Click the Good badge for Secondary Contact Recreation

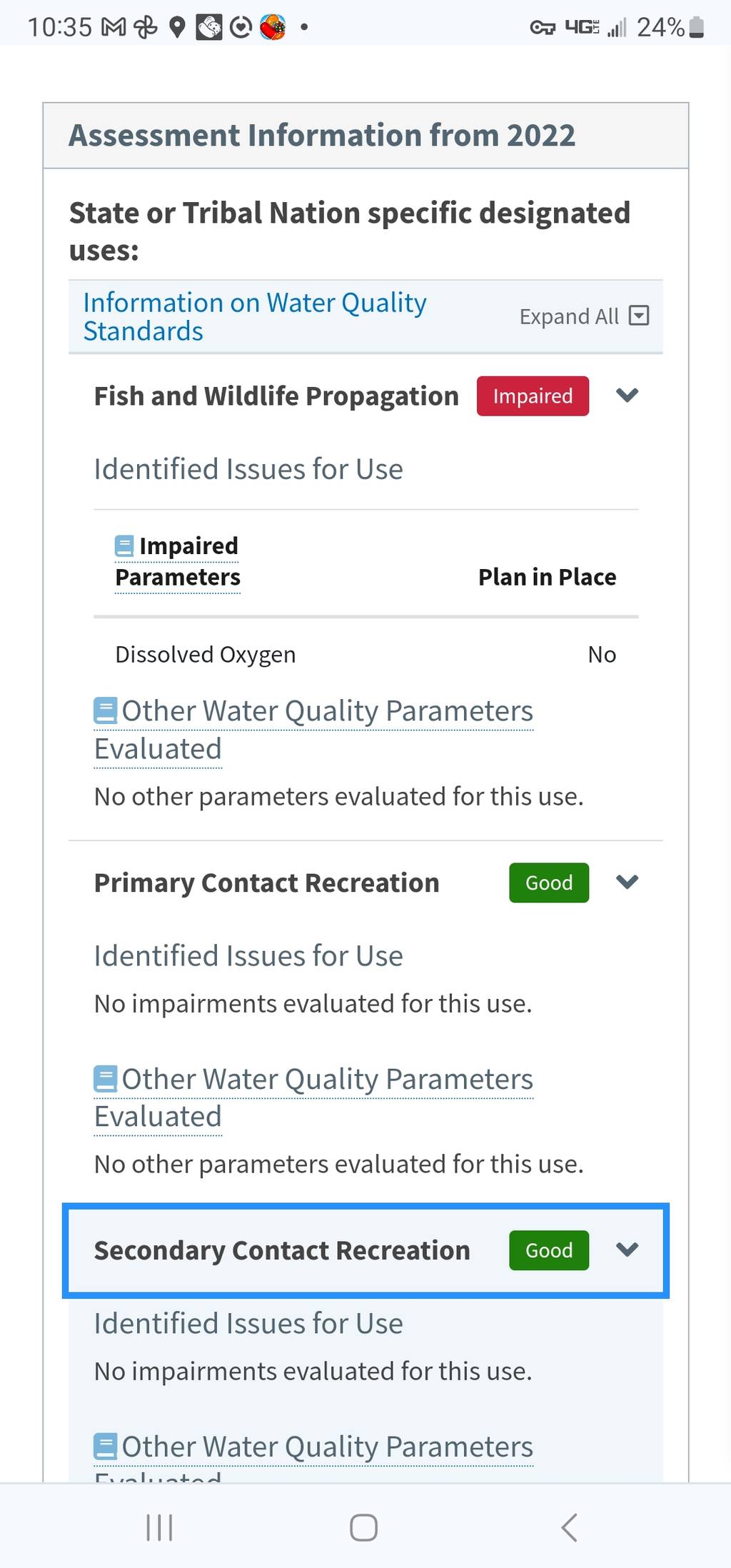coord(549,1250)
